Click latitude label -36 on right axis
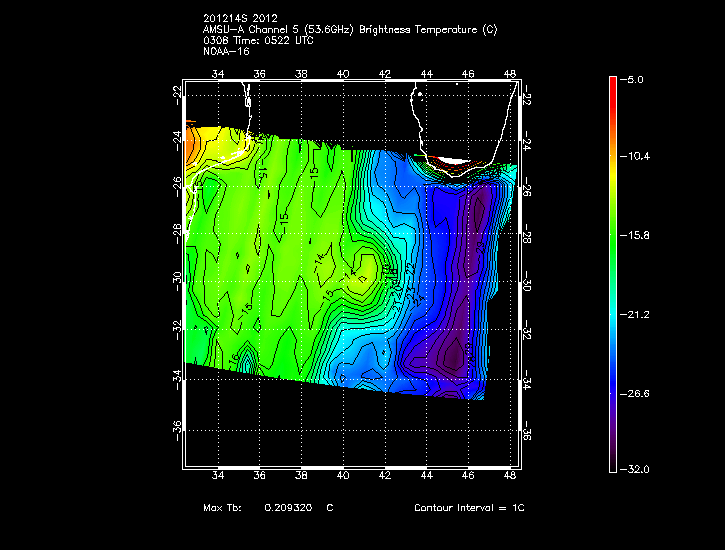The height and width of the screenshot is (550, 725). [x=528, y=431]
